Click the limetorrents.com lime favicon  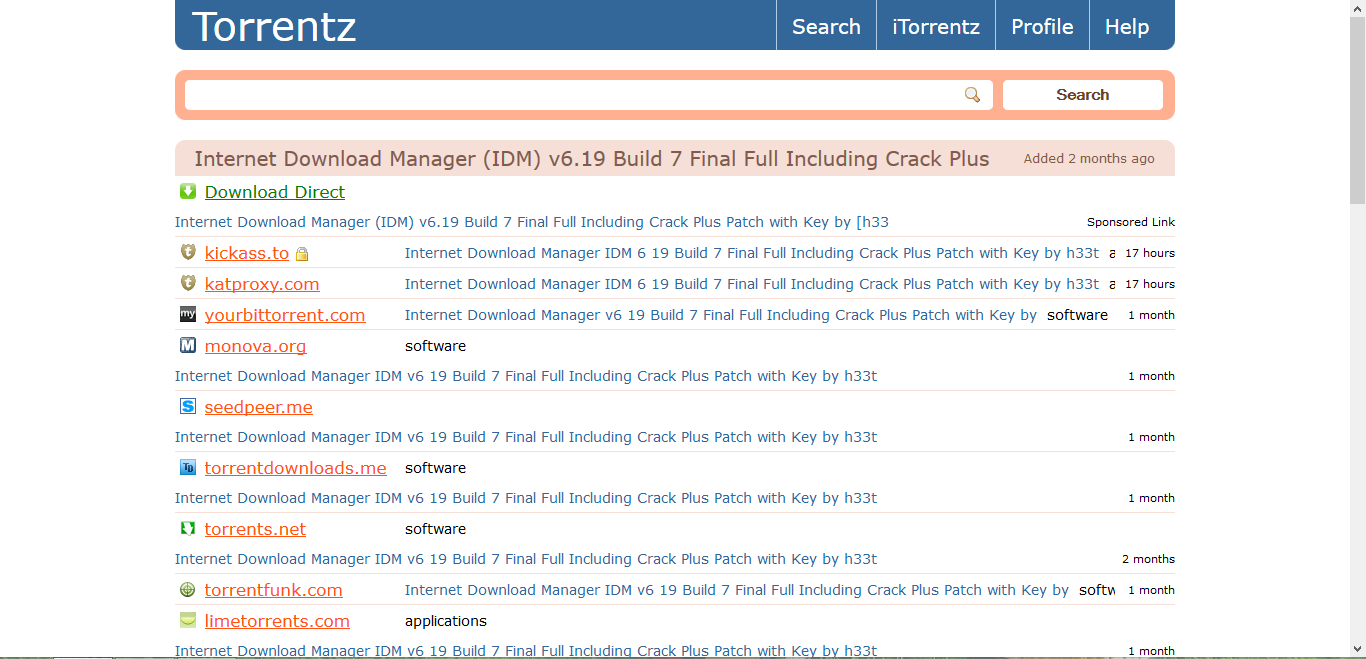coord(188,620)
